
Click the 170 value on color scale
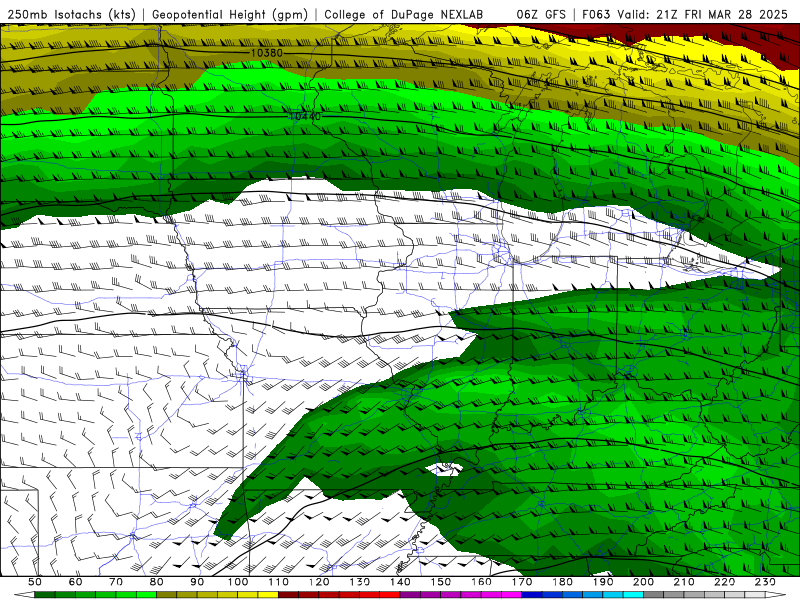pos(521,582)
